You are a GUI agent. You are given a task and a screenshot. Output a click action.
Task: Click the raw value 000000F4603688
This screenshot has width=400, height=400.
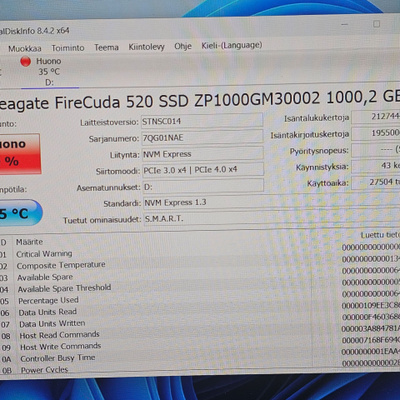click(x=371, y=317)
